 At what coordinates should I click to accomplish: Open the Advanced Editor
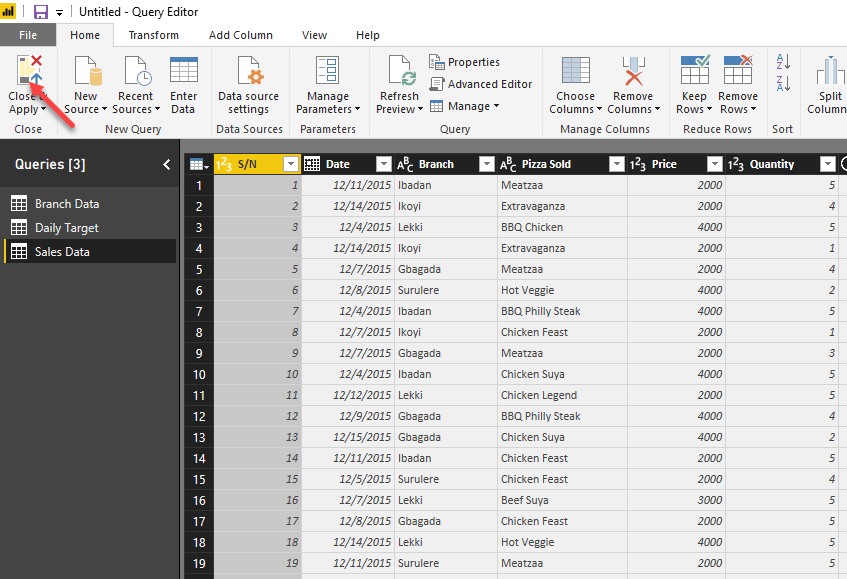480,84
